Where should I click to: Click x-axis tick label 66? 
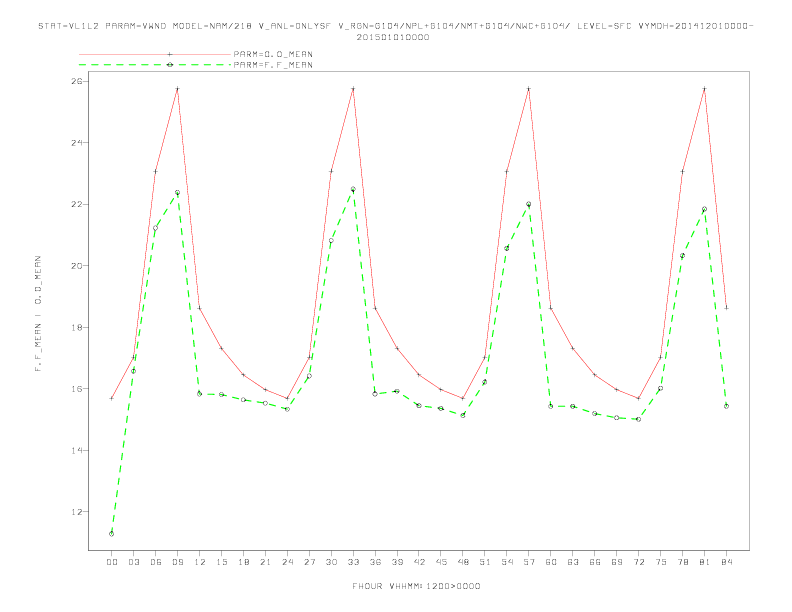(x=595, y=562)
